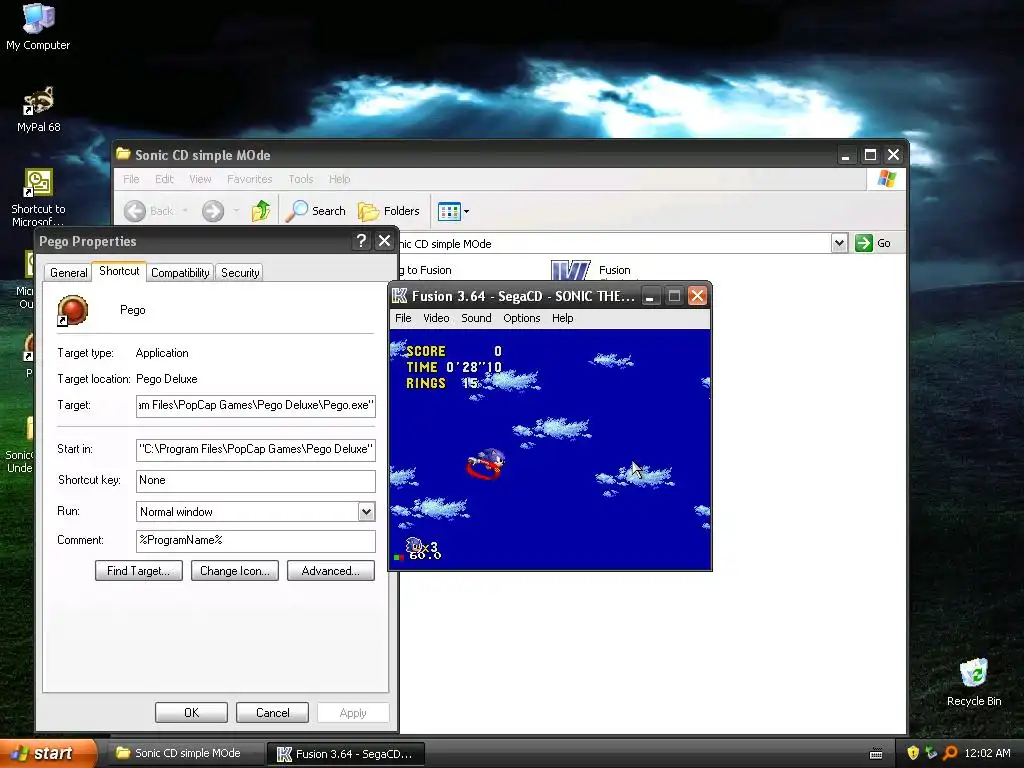Open the Start menu
This screenshot has width=1024, height=768.
point(48,754)
